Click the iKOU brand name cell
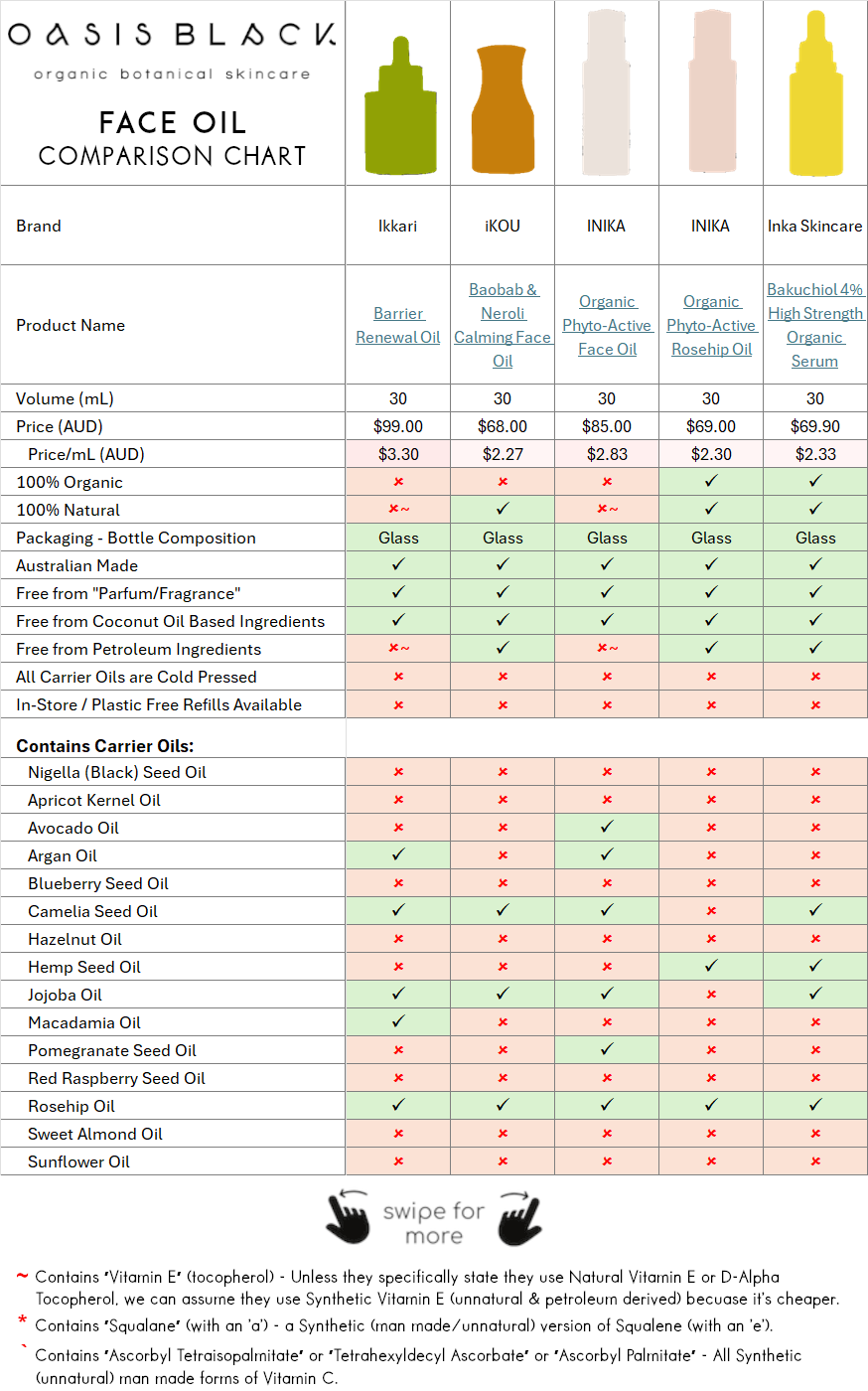Viewport: 868px width, 1391px height. pyautogui.click(x=503, y=226)
